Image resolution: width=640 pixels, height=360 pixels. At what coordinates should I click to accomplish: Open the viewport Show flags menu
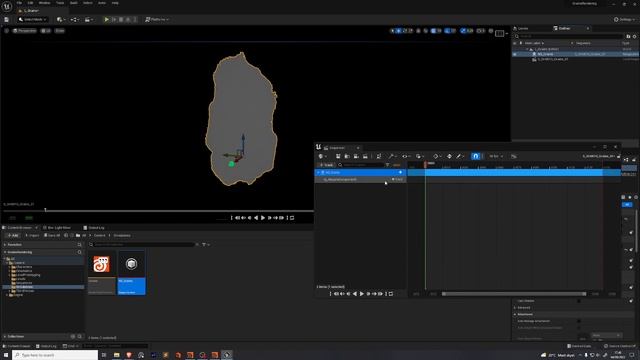point(60,31)
